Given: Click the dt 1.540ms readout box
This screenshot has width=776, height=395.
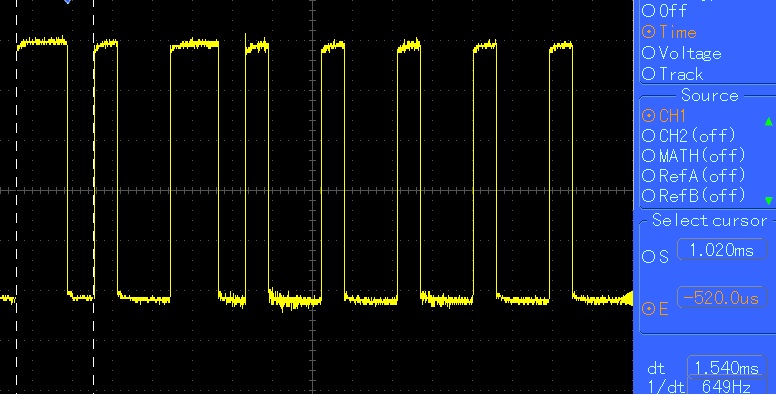Looking at the screenshot, I should point(726,367).
